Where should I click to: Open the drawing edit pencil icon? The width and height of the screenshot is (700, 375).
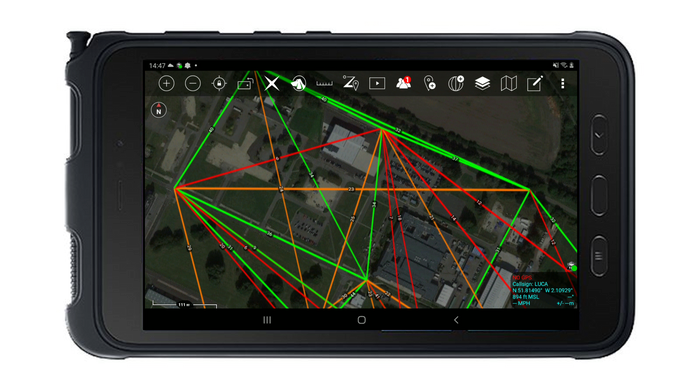[535, 83]
